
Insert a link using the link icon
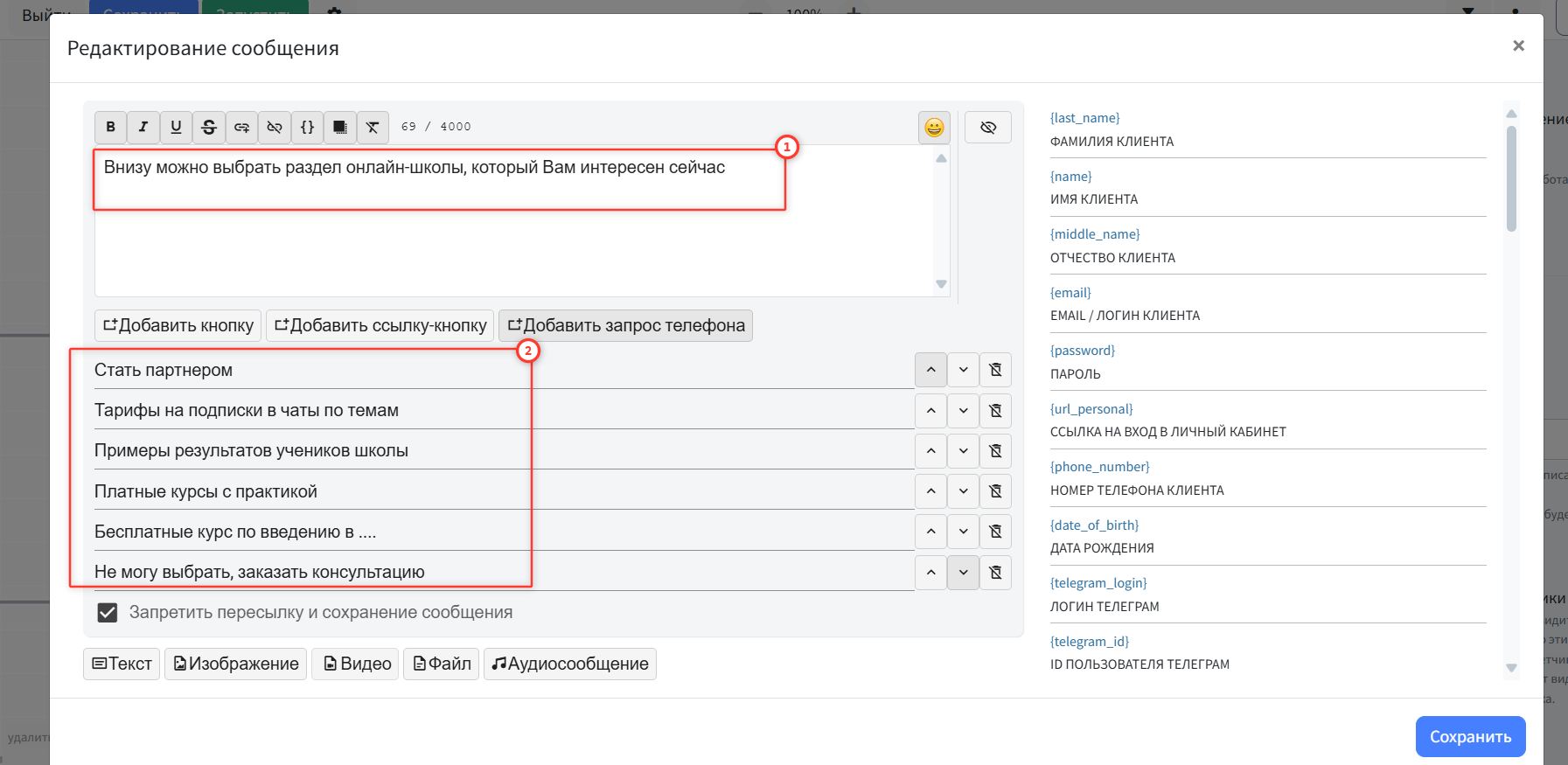[241, 127]
